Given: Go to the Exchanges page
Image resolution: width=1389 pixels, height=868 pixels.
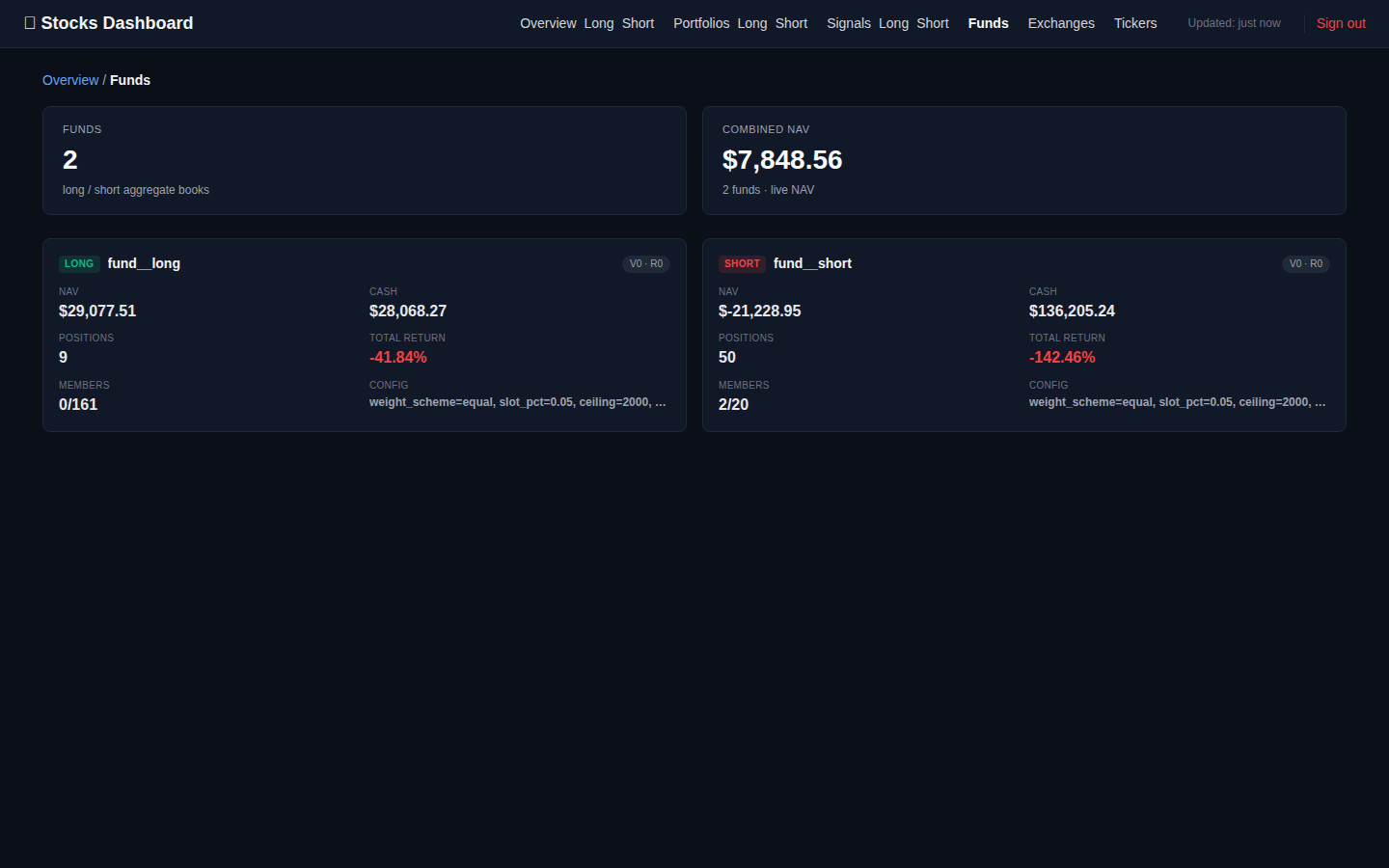Looking at the screenshot, I should tap(1061, 23).
